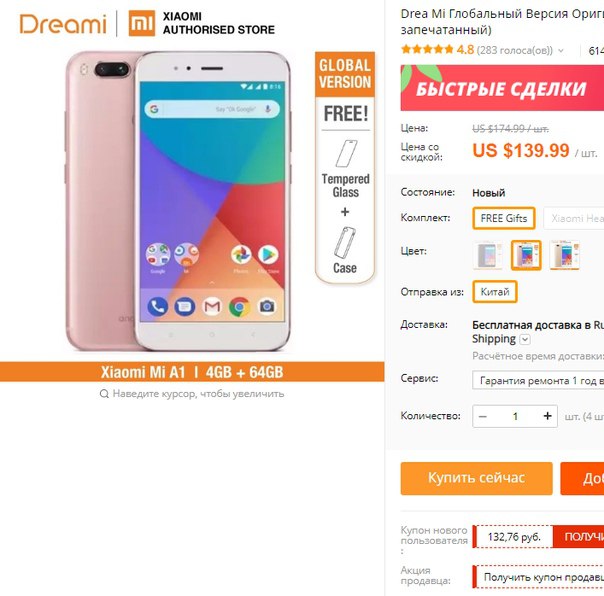Click the star rating icons
604x596 pixels.
[427, 49]
